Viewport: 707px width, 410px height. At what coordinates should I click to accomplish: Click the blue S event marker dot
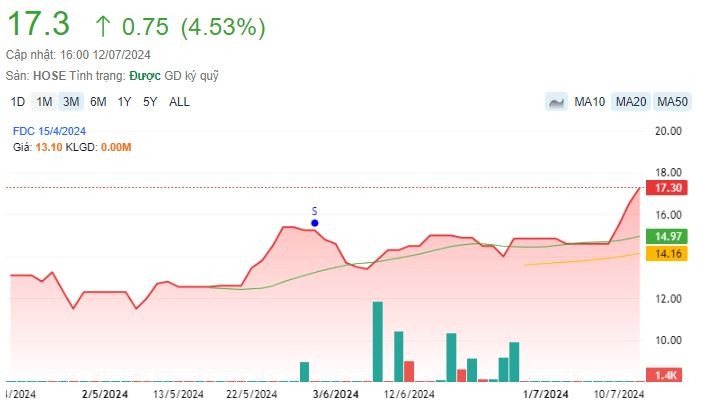(314, 222)
